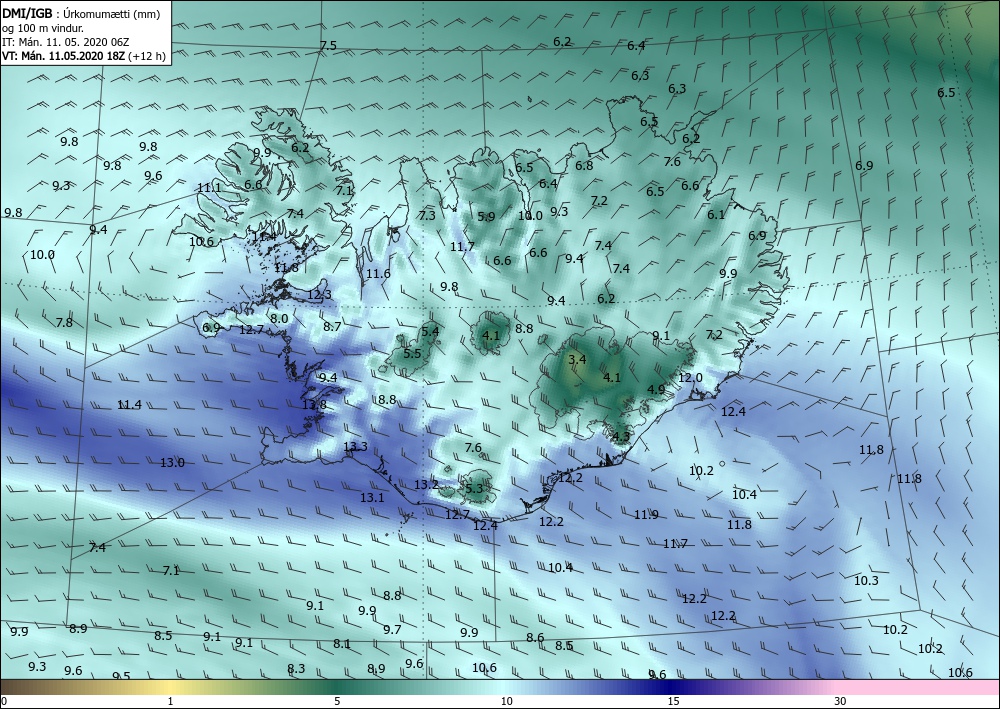Select the '6.8' value in the north
This screenshot has height=709, width=1000.
(584, 166)
